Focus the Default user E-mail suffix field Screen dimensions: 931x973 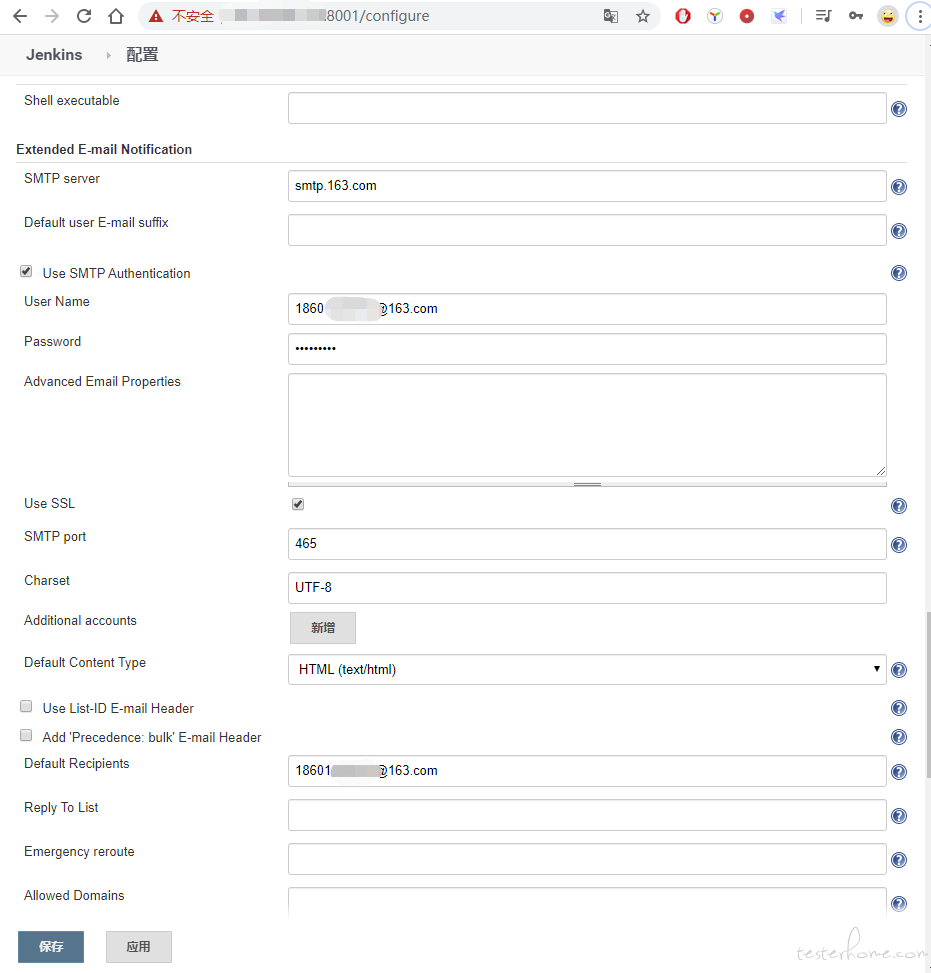click(587, 230)
